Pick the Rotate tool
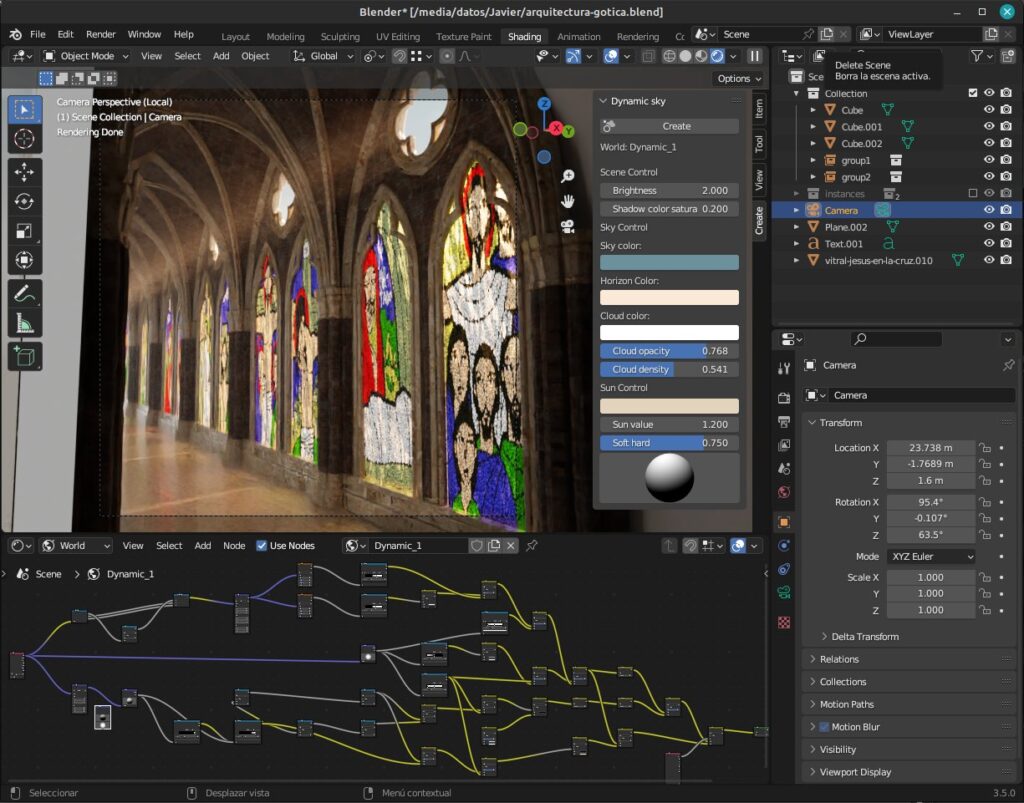The width and height of the screenshot is (1024, 803). pyautogui.click(x=24, y=202)
